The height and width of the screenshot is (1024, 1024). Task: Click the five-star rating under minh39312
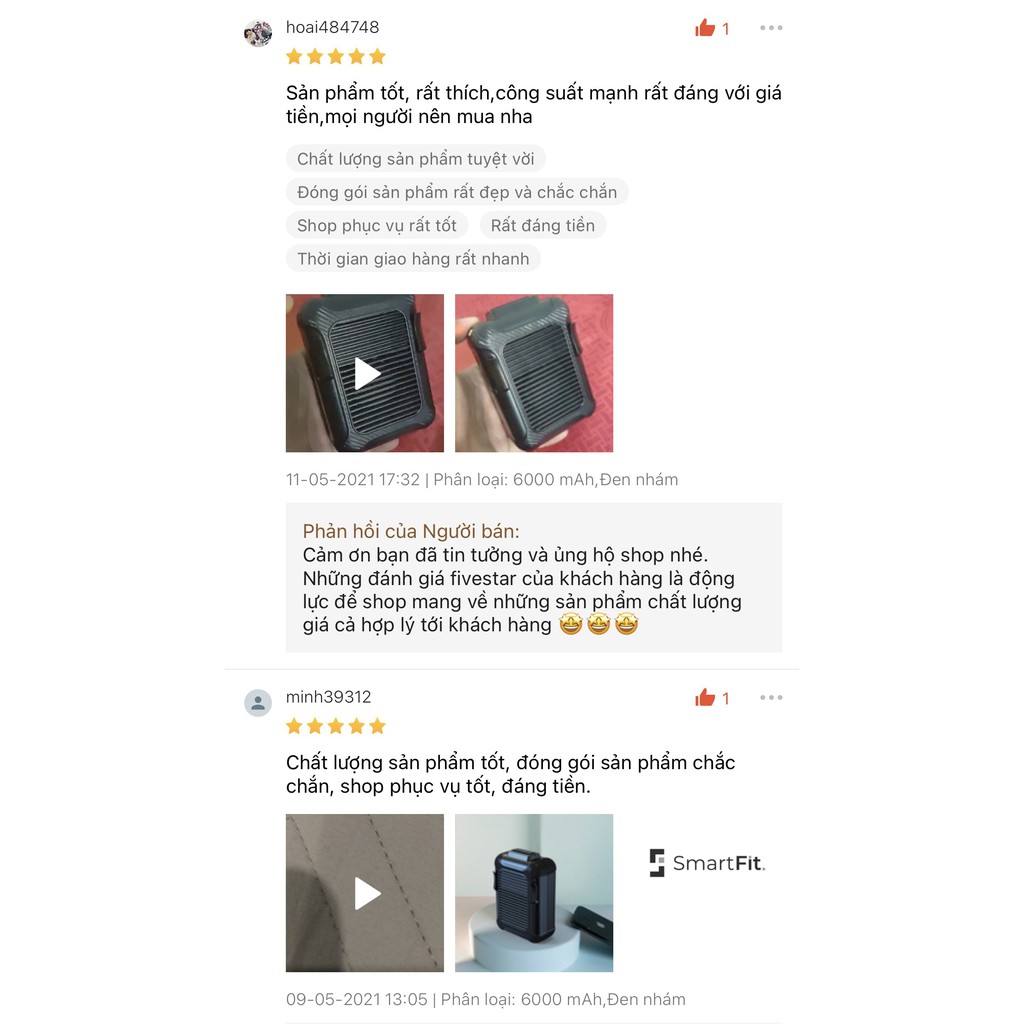[x=336, y=726]
